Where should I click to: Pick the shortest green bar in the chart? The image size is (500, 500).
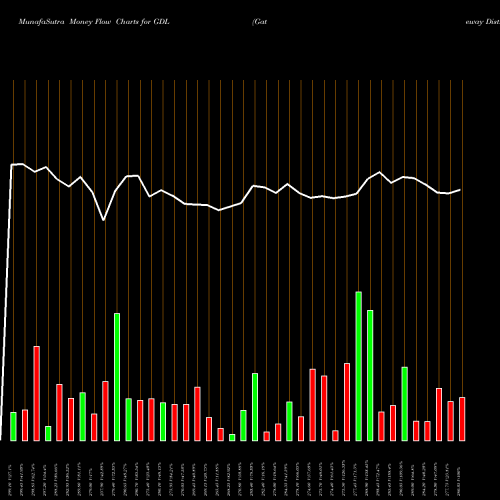[x=232, y=438]
